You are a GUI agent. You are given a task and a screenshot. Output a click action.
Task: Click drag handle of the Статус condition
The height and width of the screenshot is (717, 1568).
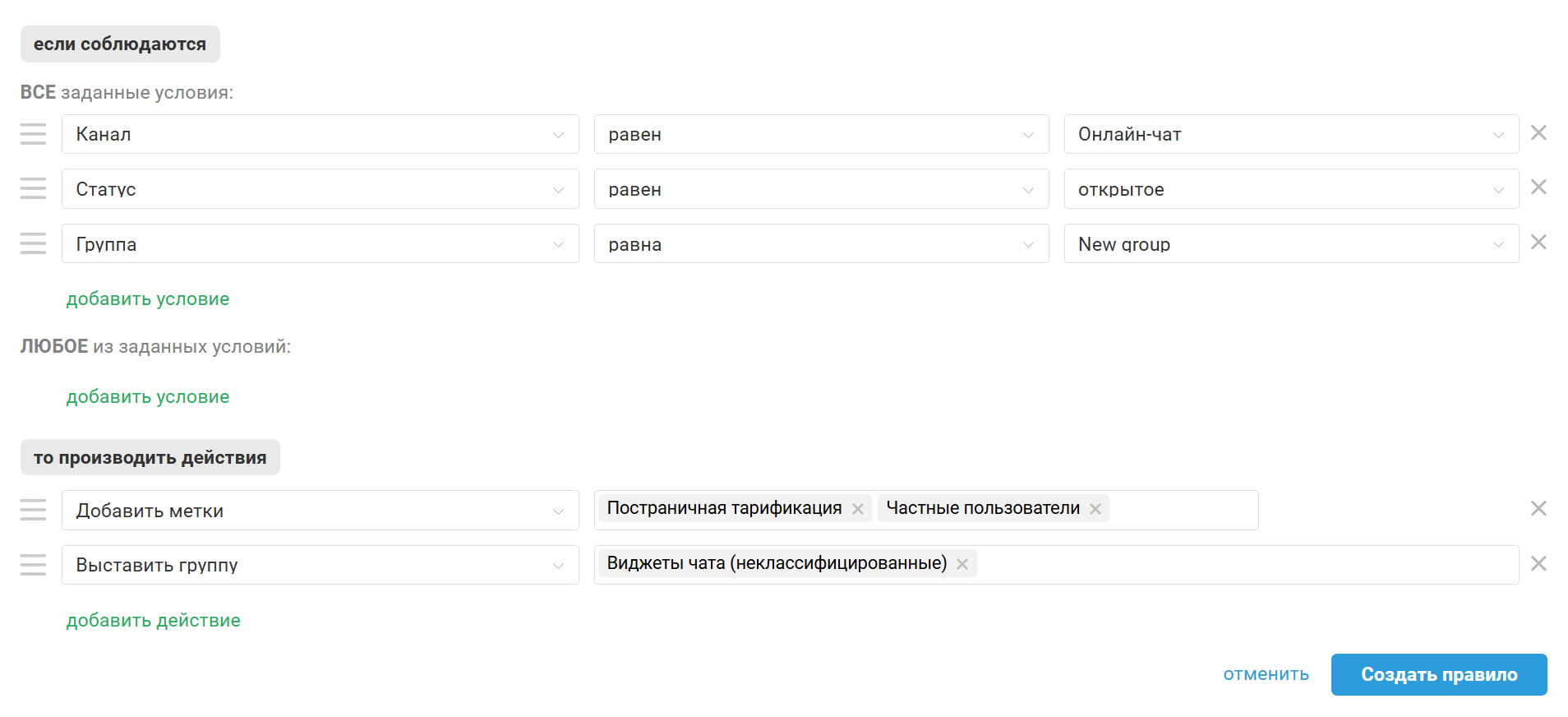coord(33,189)
